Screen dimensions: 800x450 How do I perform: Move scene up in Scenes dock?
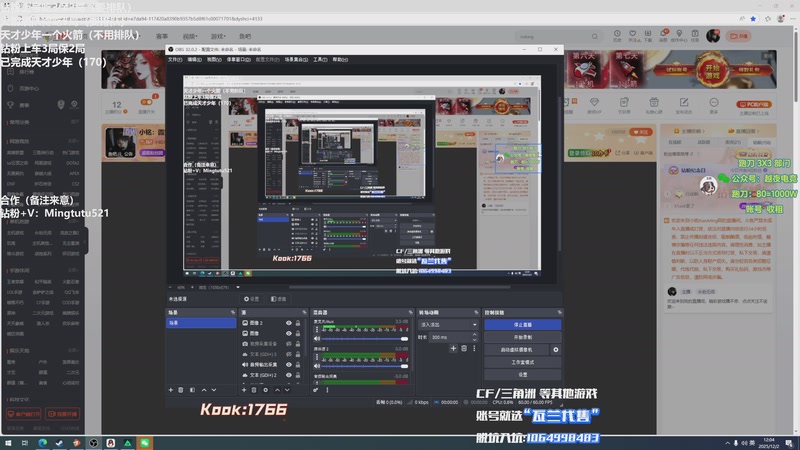(204, 390)
